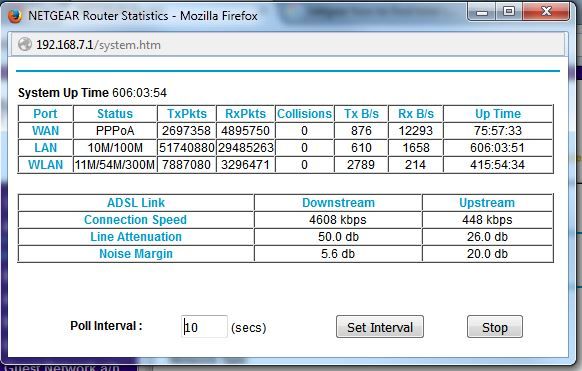582x371 pixels.
Task: Click the ADSL Link header cell
Action: tap(136, 203)
